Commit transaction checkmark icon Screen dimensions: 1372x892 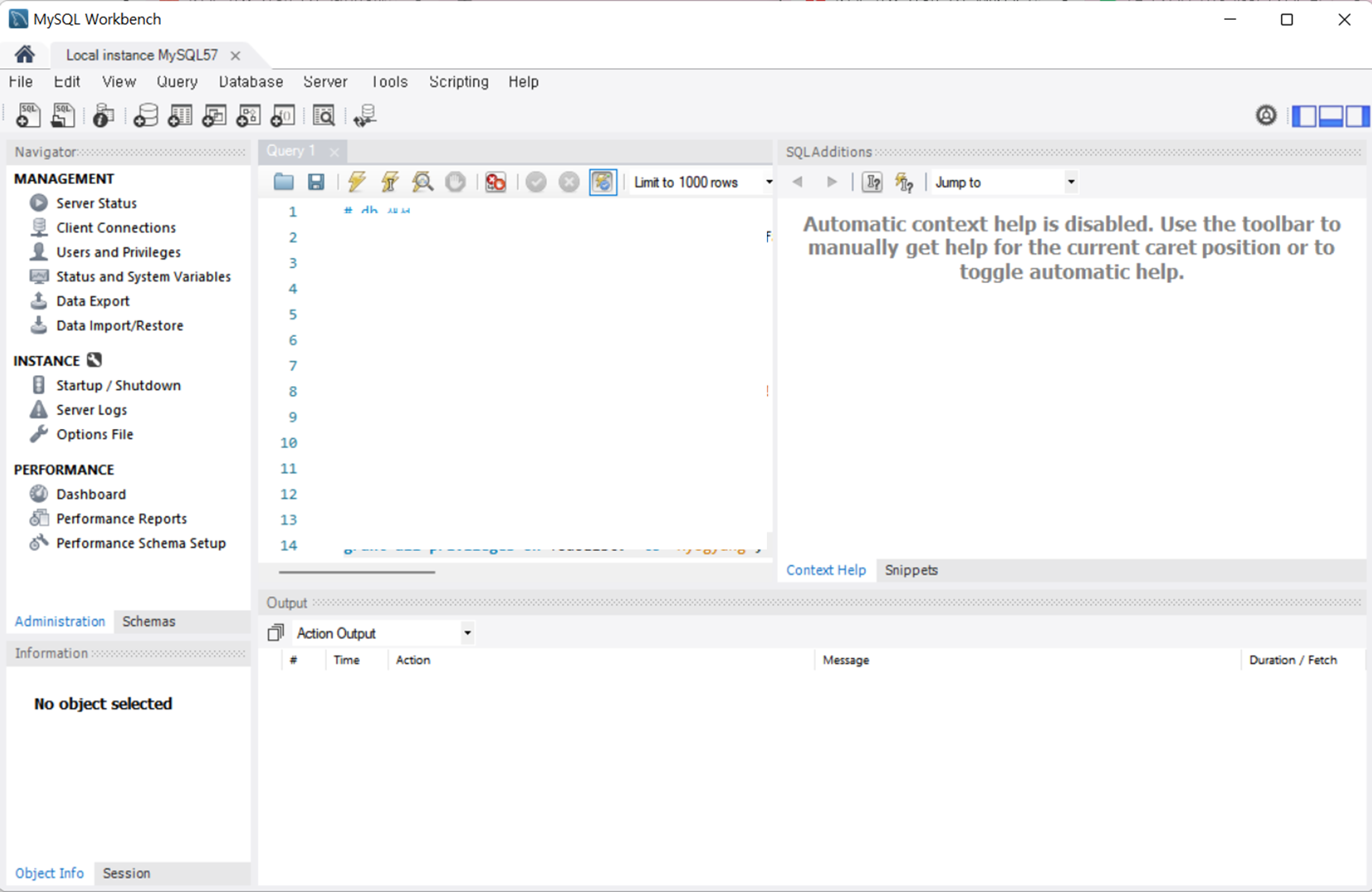coord(536,182)
